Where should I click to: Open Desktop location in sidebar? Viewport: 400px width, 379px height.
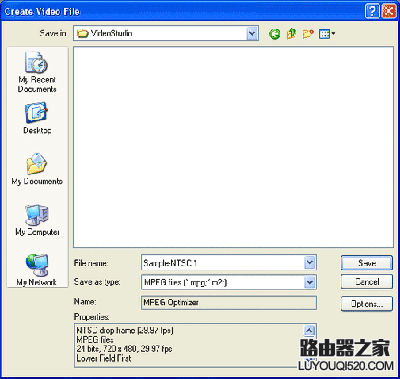click(37, 118)
